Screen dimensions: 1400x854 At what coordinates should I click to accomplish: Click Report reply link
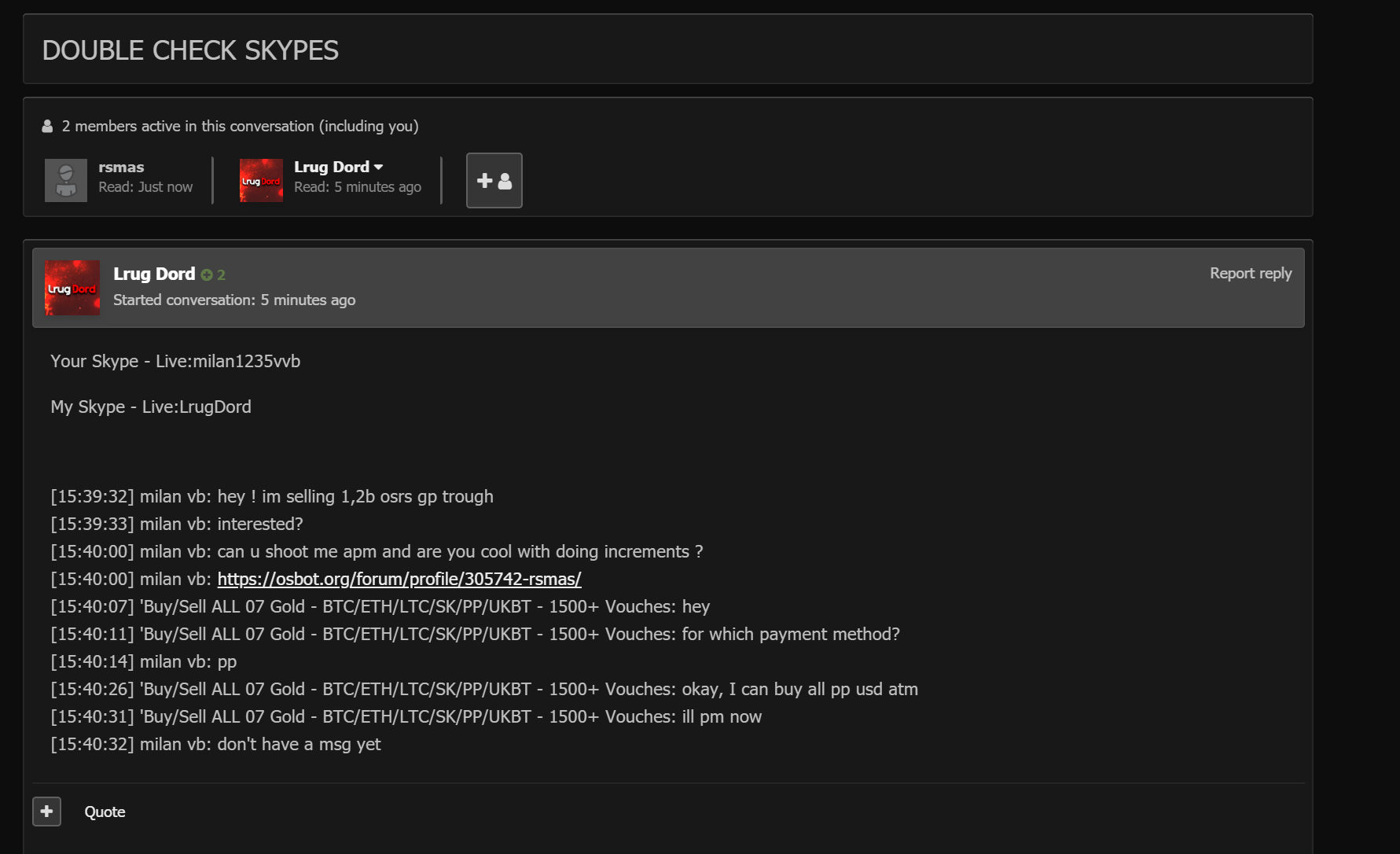1251,273
